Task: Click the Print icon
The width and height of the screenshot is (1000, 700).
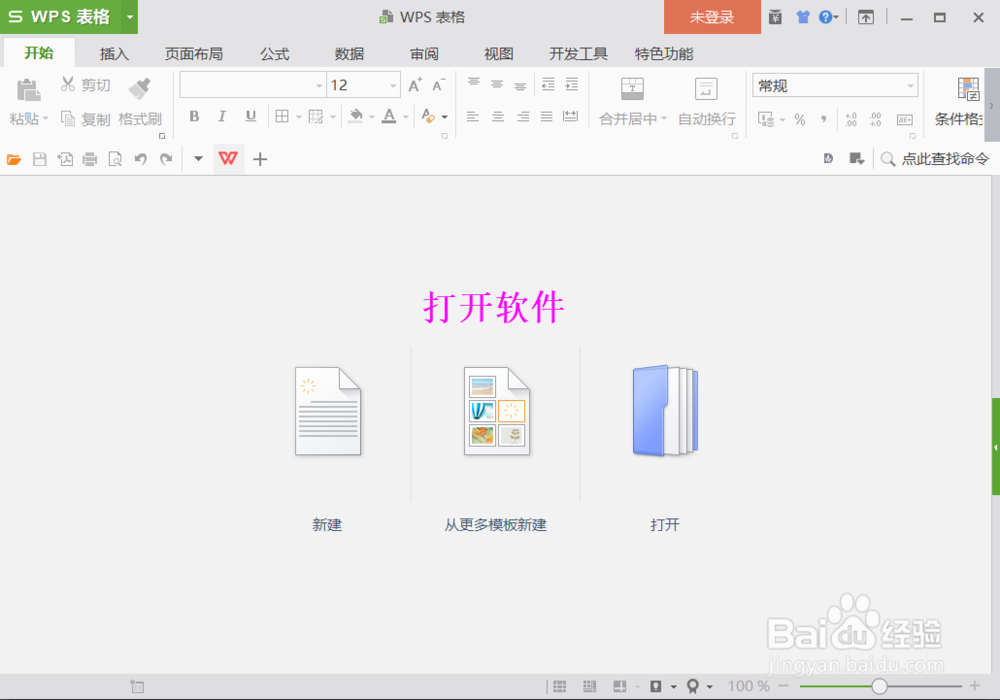Action: (x=88, y=158)
